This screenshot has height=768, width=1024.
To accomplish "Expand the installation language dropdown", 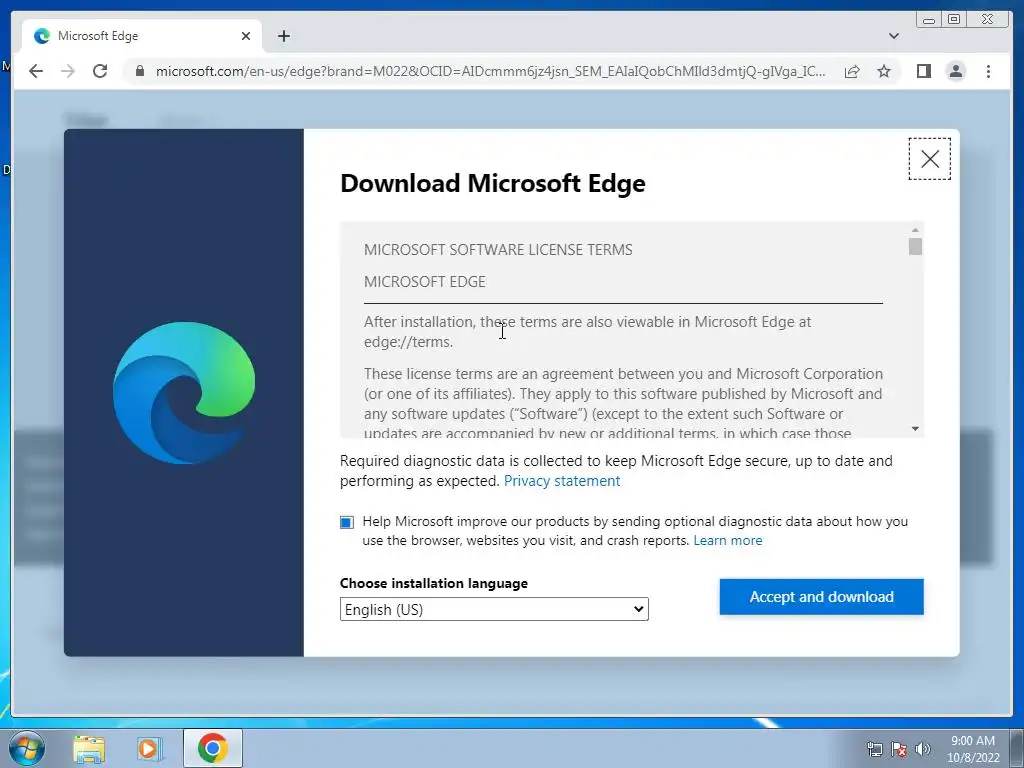I will point(494,609).
